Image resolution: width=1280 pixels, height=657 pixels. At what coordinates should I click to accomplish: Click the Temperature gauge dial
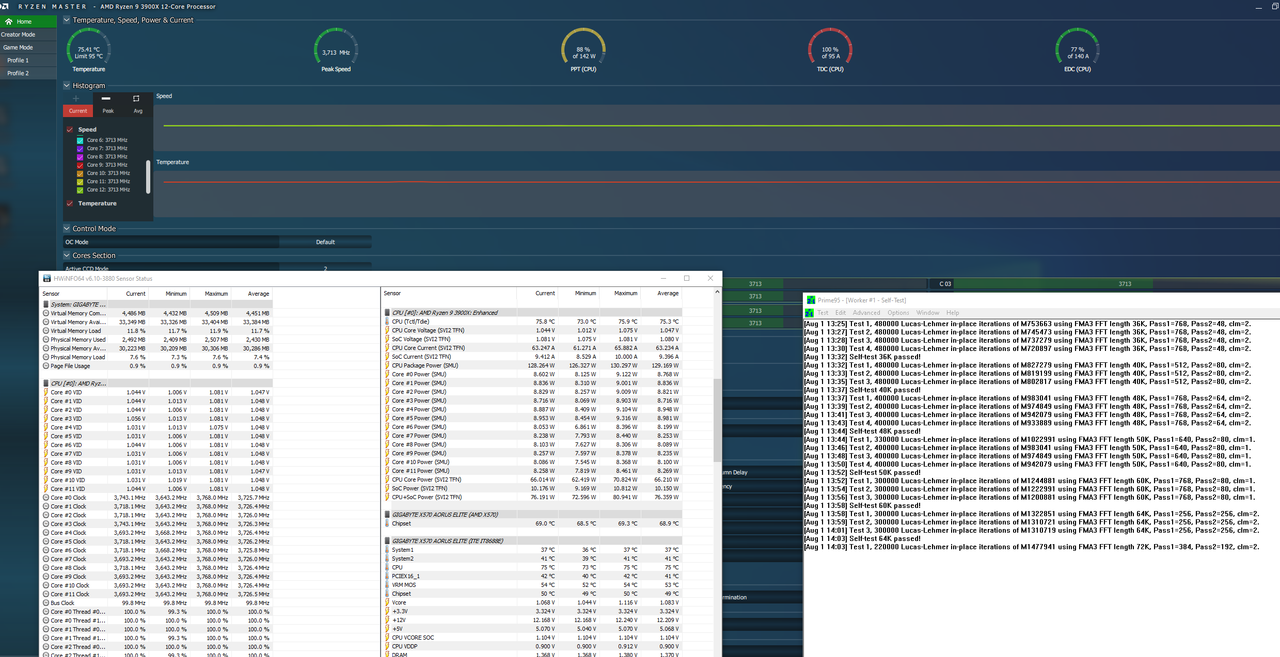89,48
